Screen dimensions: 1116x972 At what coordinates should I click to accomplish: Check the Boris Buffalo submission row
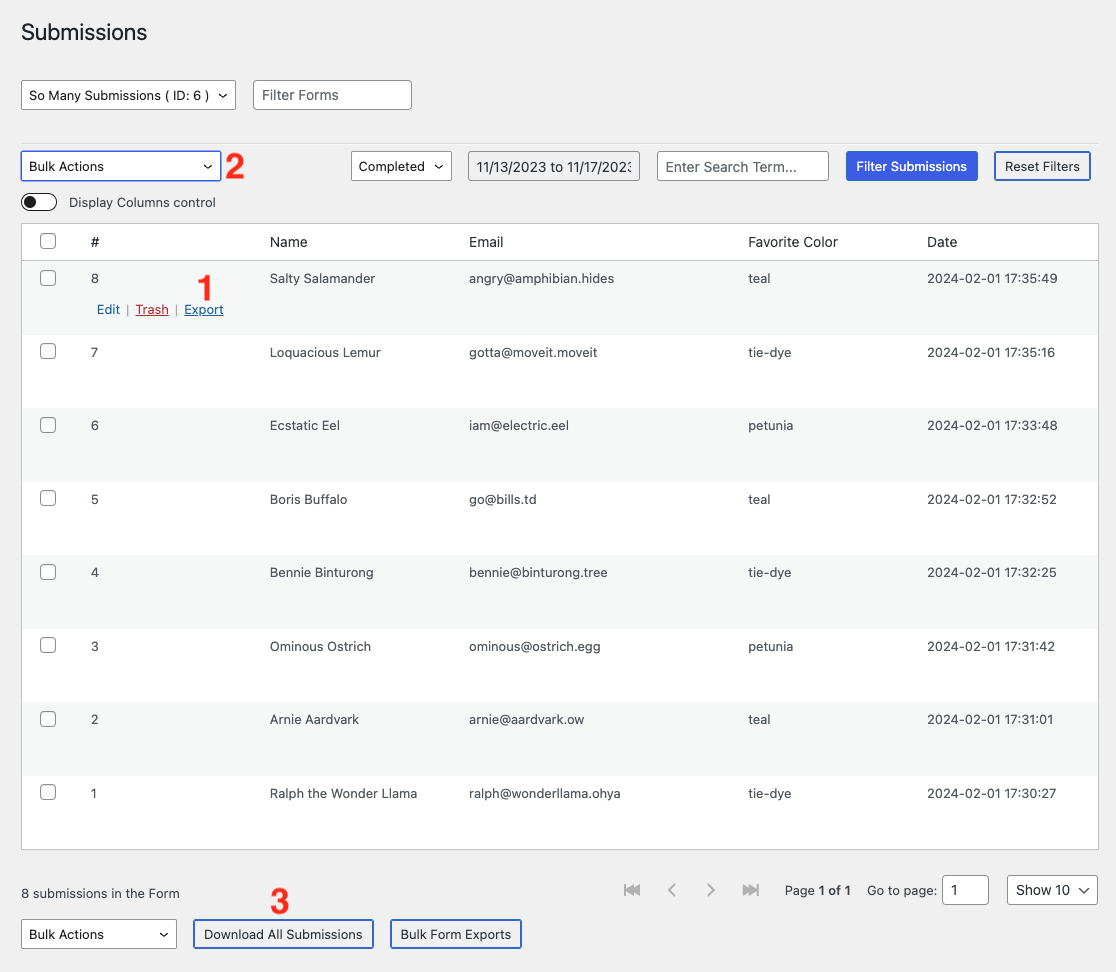tap(48, 498)
